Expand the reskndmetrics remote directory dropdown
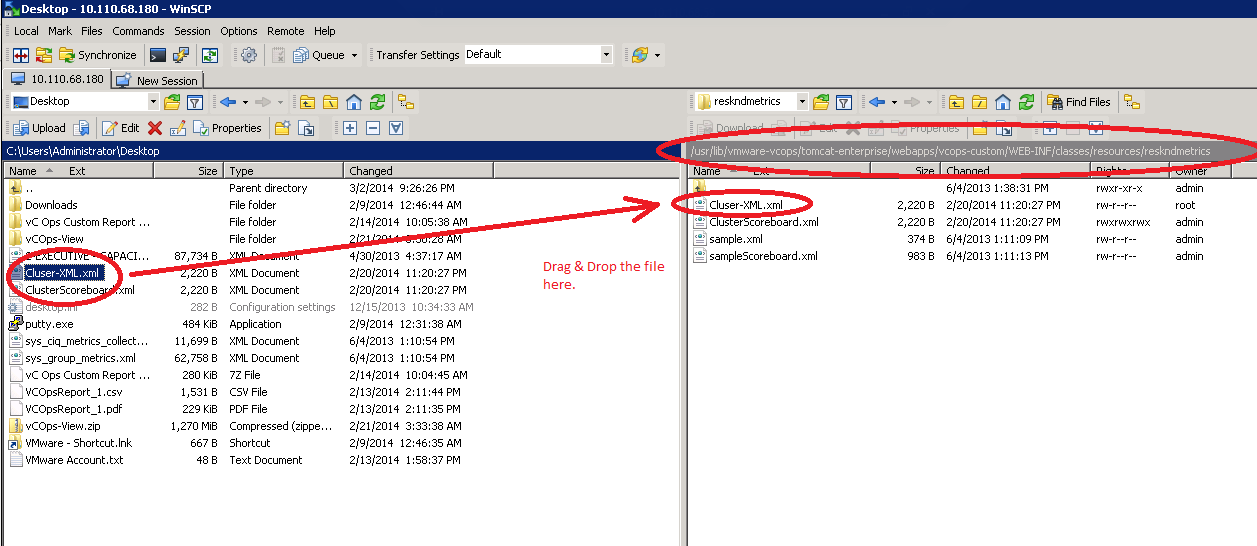The width and height of the screenshot is (1257, 546). [x=802, y=102]
